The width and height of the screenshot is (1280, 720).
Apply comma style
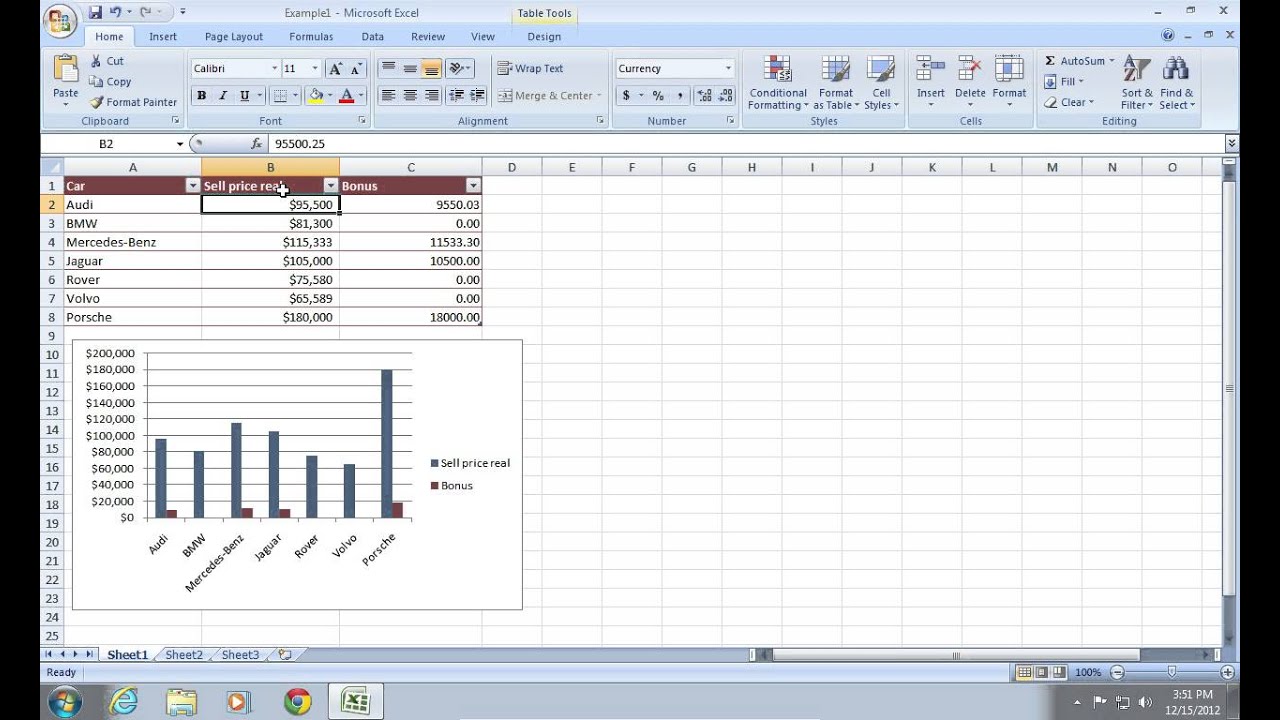(680, 96)
